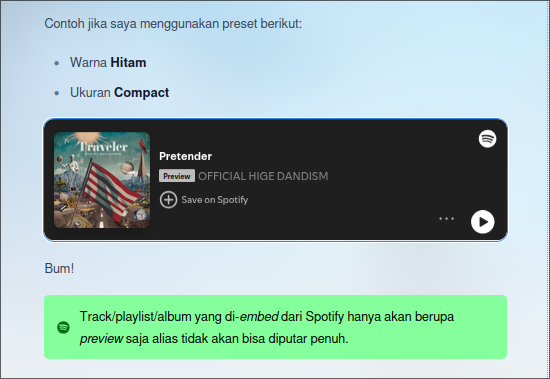Screen dimensions: 550x379
Task: Click the bold word Compact
Action: point(142,93)
